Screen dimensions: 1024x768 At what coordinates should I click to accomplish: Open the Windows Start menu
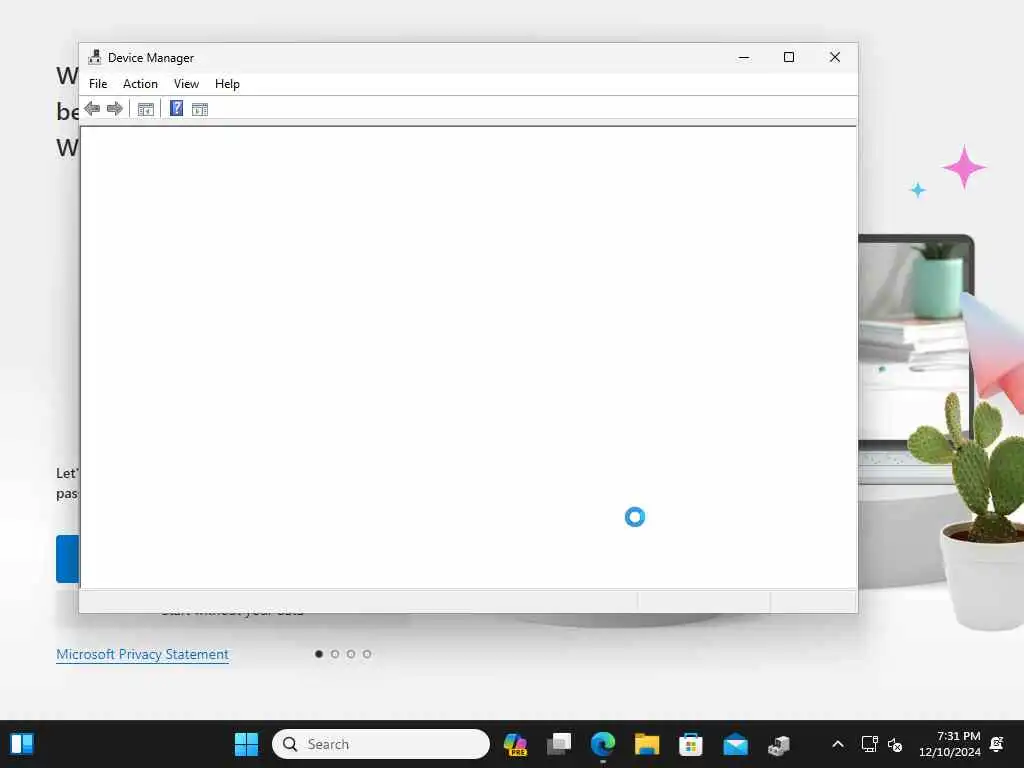tap(246, 744)
